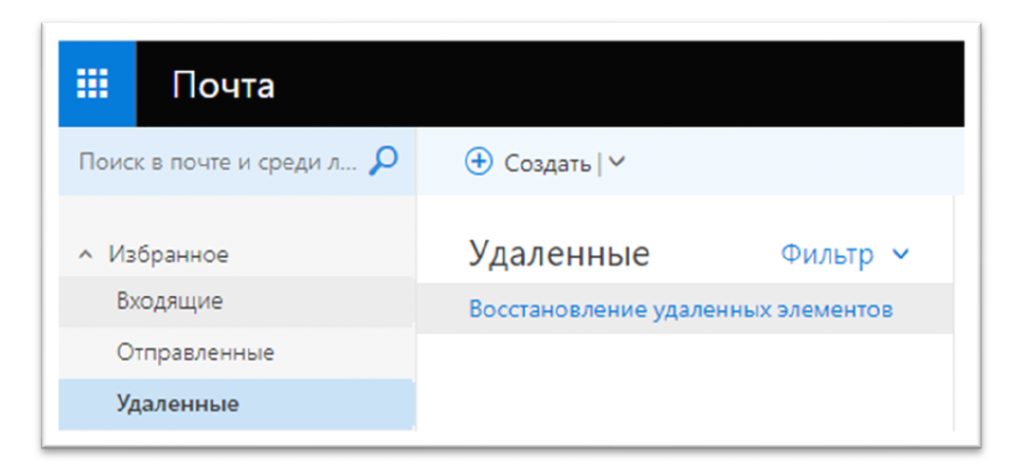This screenshot has height=467, width=1024.
Task: Open Восстановление удаленных элементов link
Action: click(x=680, y=310)
